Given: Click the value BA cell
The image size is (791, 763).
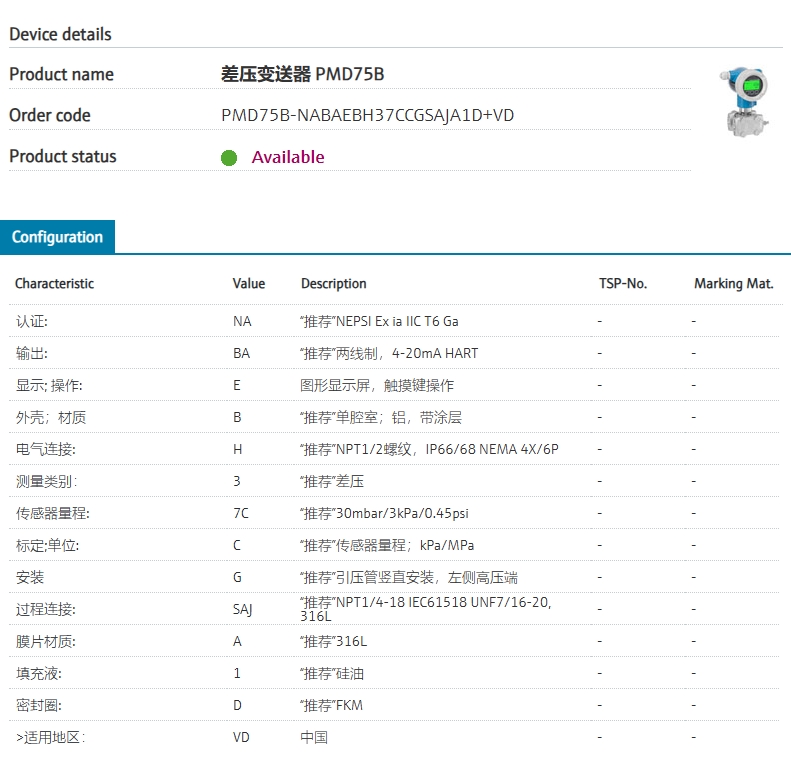Looking at the screenshot, I should point(242,353).
